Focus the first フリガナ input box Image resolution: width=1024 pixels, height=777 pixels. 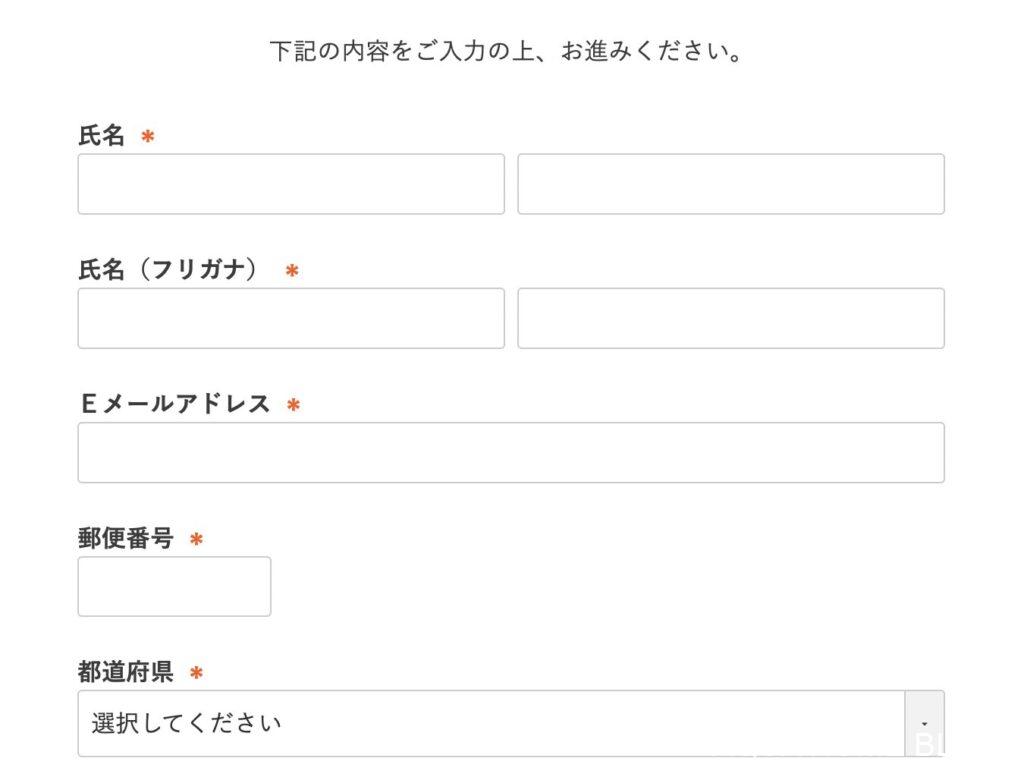[291, 318]
